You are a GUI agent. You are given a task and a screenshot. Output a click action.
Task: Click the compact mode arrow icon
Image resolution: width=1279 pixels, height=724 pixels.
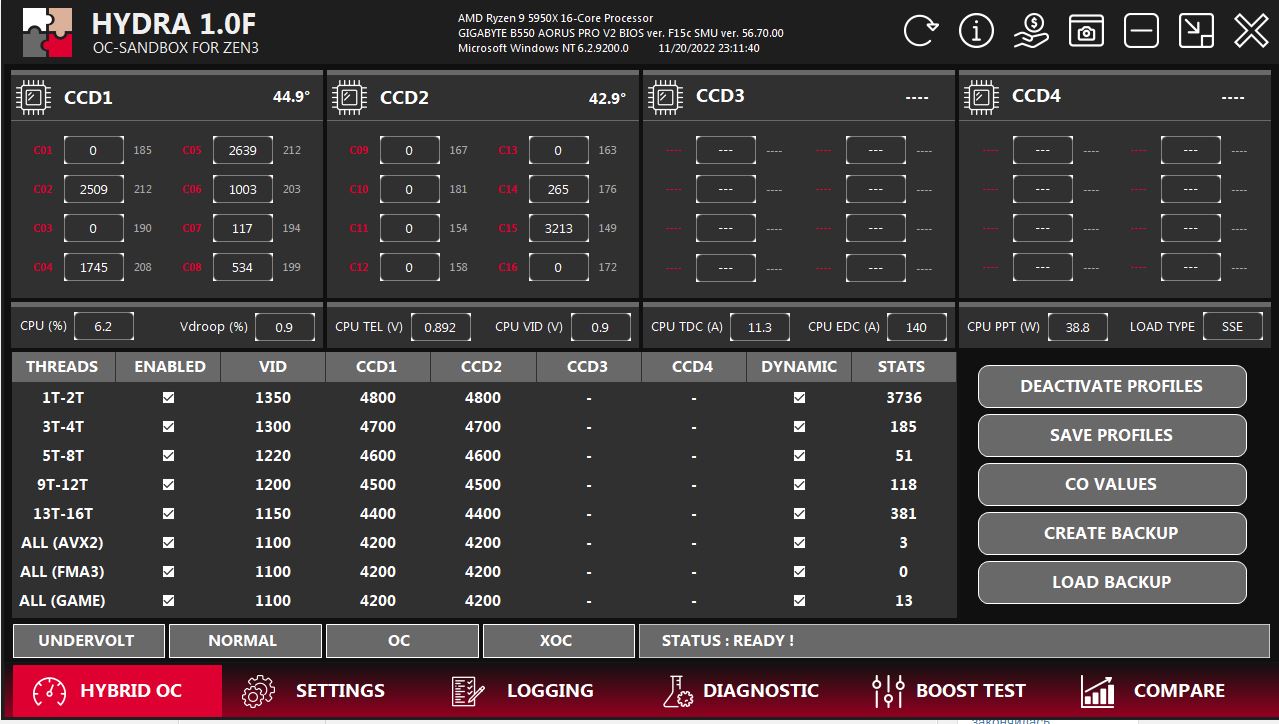[1196, 31]
